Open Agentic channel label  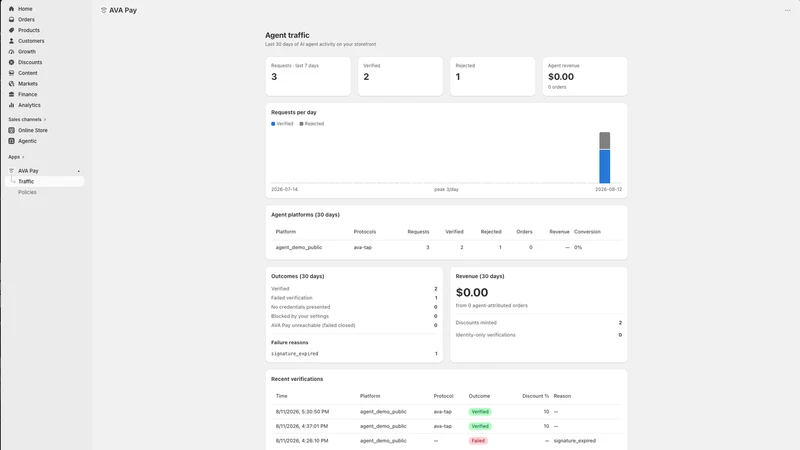[x=28, y=141]
